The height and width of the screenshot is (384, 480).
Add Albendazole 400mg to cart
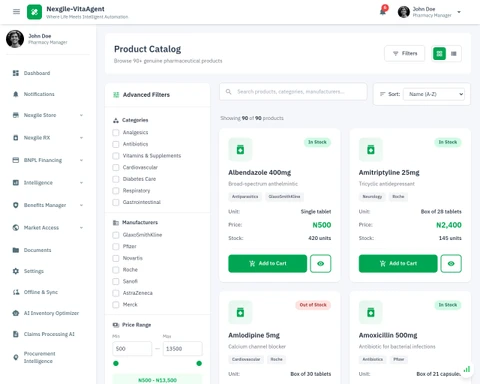point(267,263)
